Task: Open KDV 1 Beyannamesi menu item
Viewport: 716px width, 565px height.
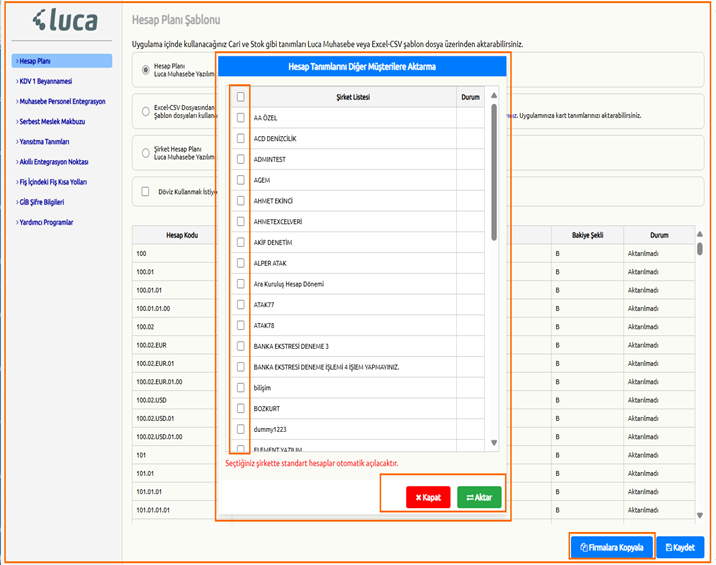Action: click(44, 81)
